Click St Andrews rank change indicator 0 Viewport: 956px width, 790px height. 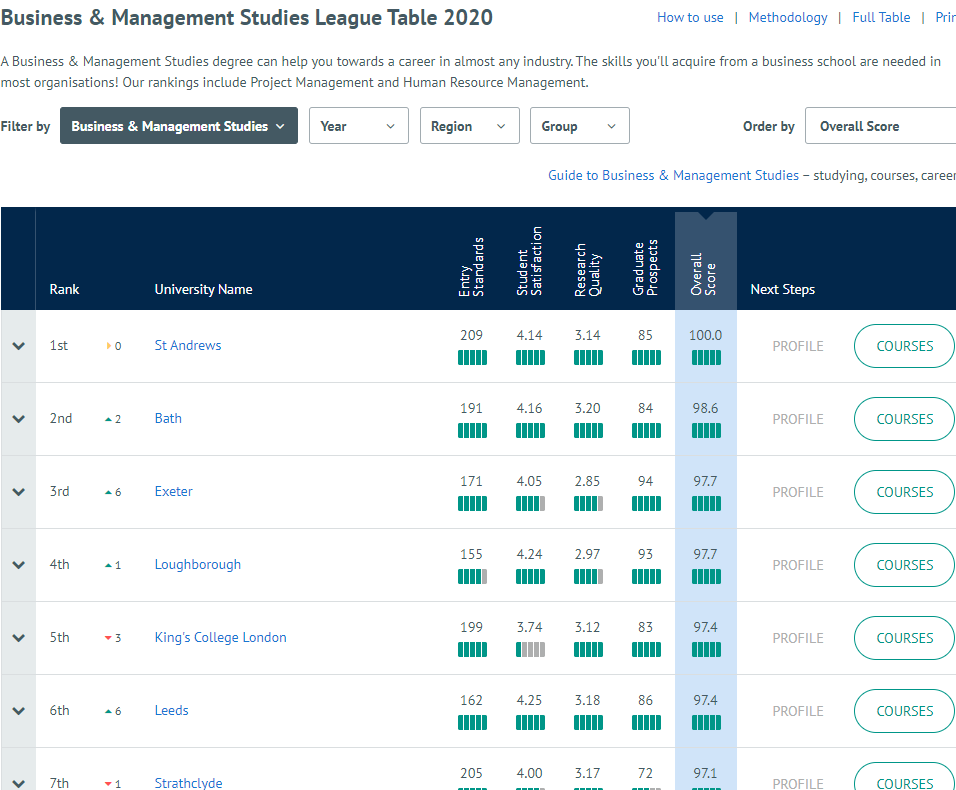coord(113,346)
